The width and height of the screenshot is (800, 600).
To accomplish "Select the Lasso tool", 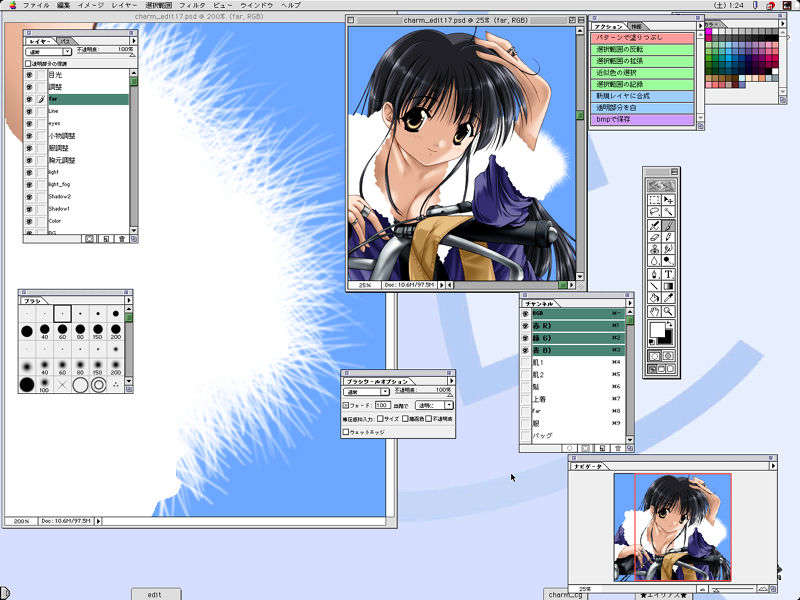I will [x=654, y=212].
